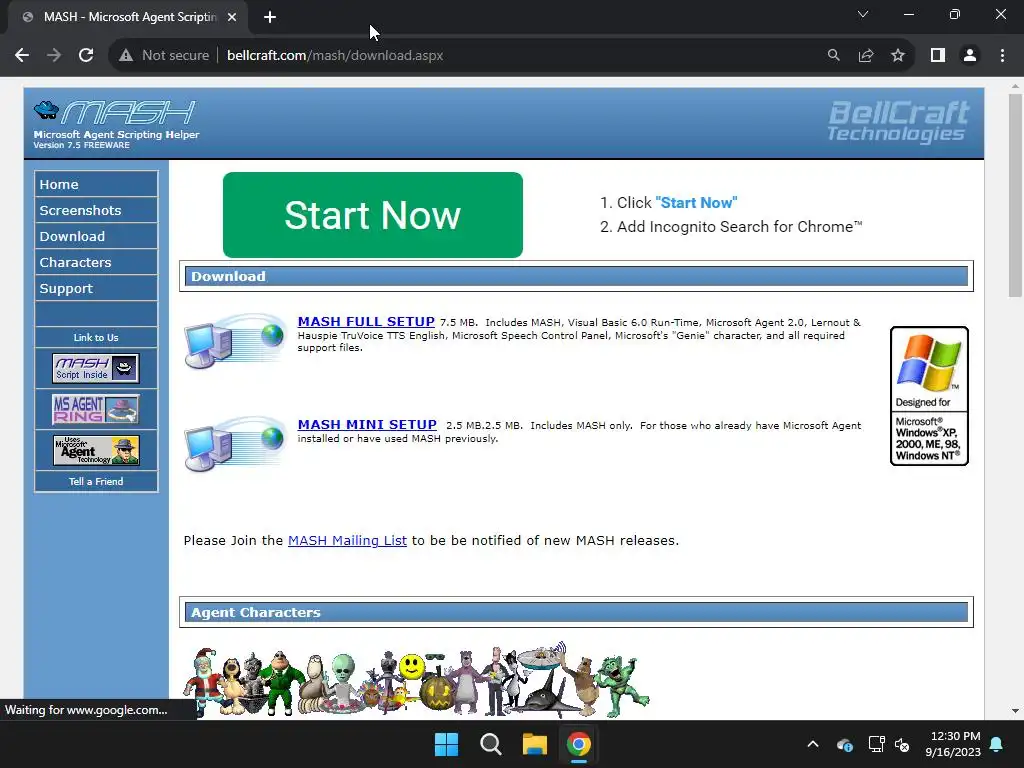This screenshot has width=1024, height=768.
Task: Go back to the previous page
Action: 22,56
